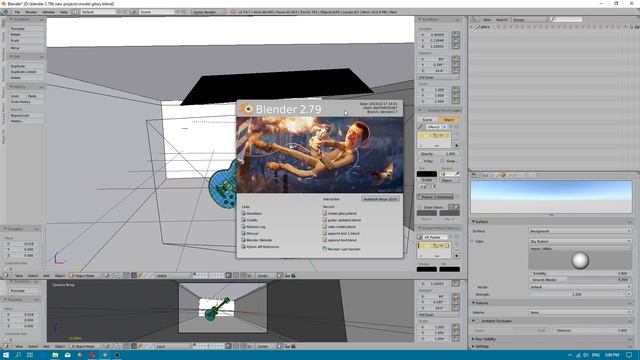Click the blend file icon beside guitar updated.blend
Screen dimensions: 640x360
point(324,220)
